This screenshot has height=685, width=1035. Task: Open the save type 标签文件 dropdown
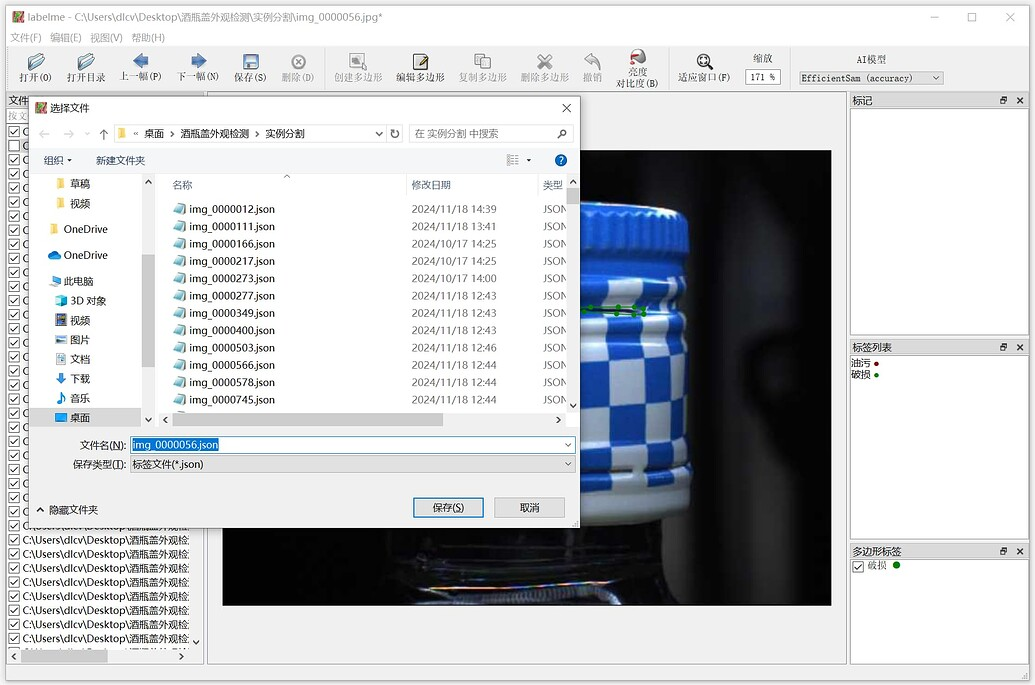(x=352, y=465)
